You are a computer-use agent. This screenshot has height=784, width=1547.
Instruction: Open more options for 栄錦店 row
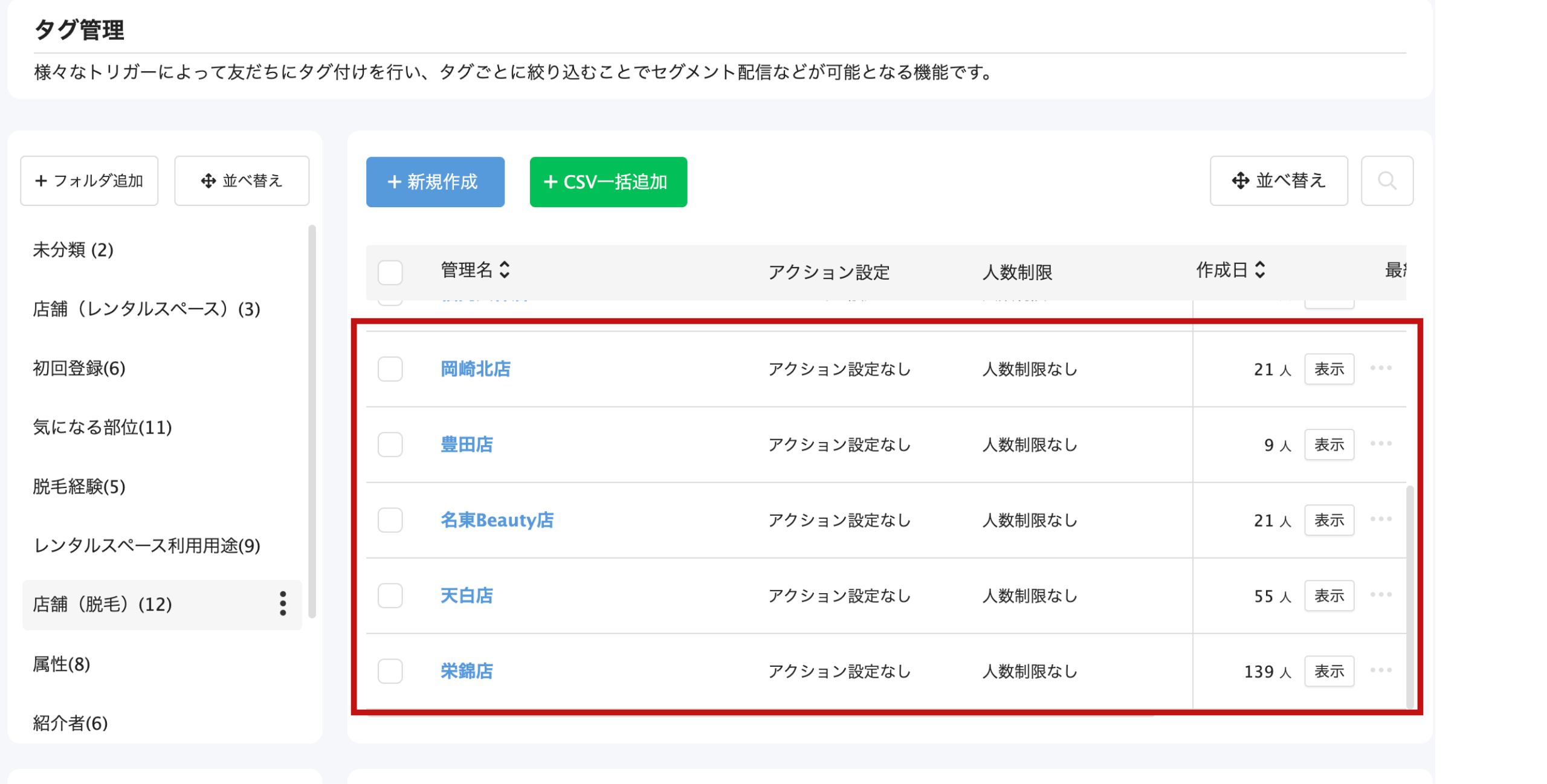point(1380,670)
